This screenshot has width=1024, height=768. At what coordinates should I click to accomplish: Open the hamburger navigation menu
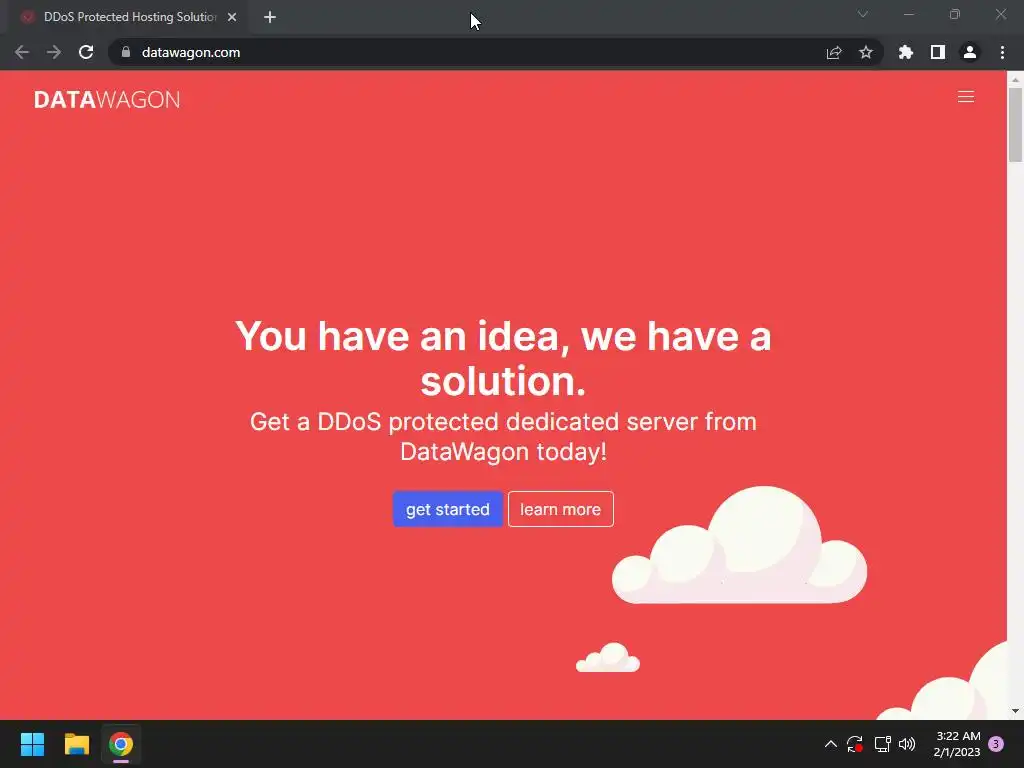point(965,97)
